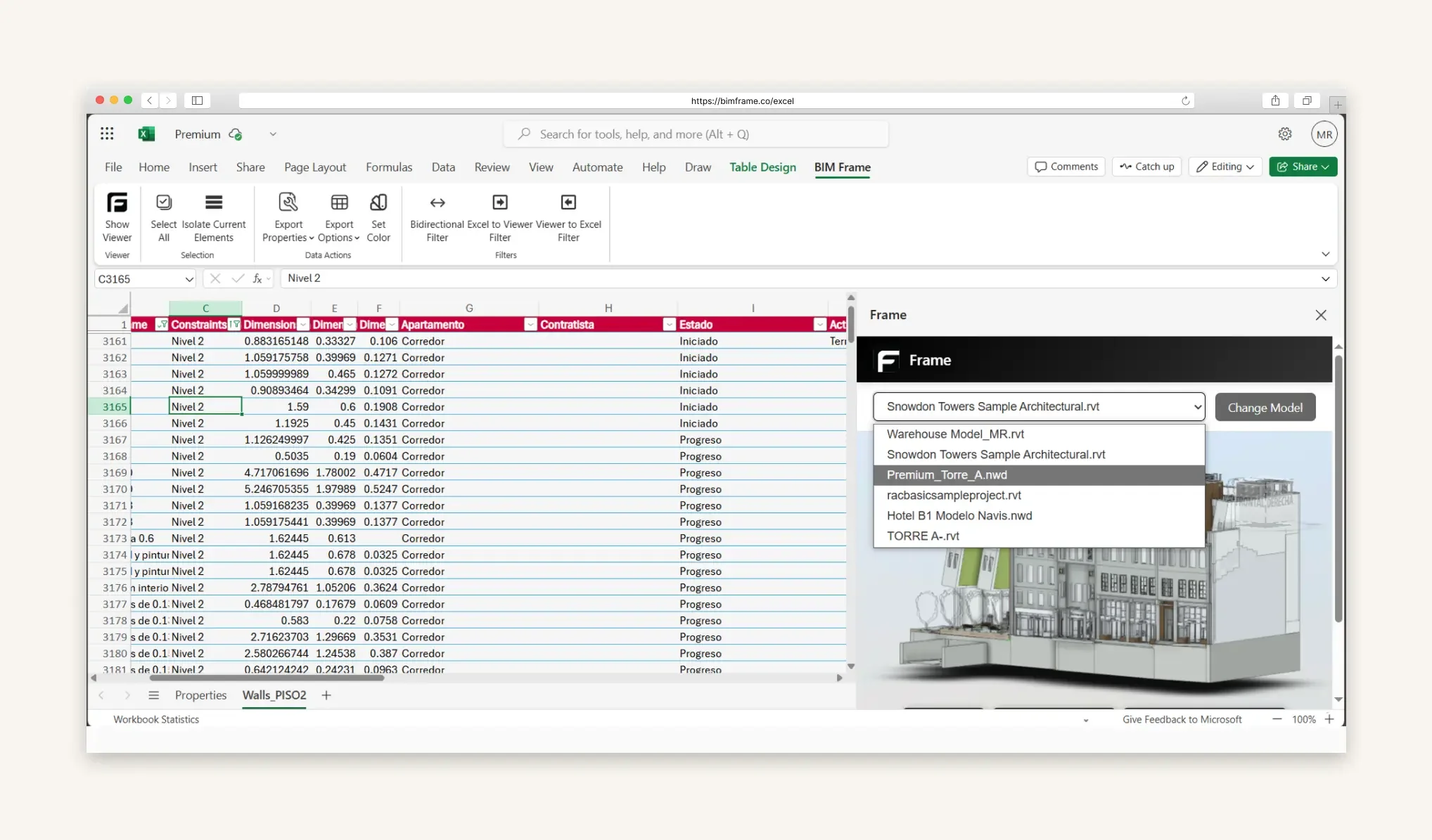This screenshot has height=840, width=1432.
Task: Open the file name dropdown chevron
Action: [x=273, y=134]
